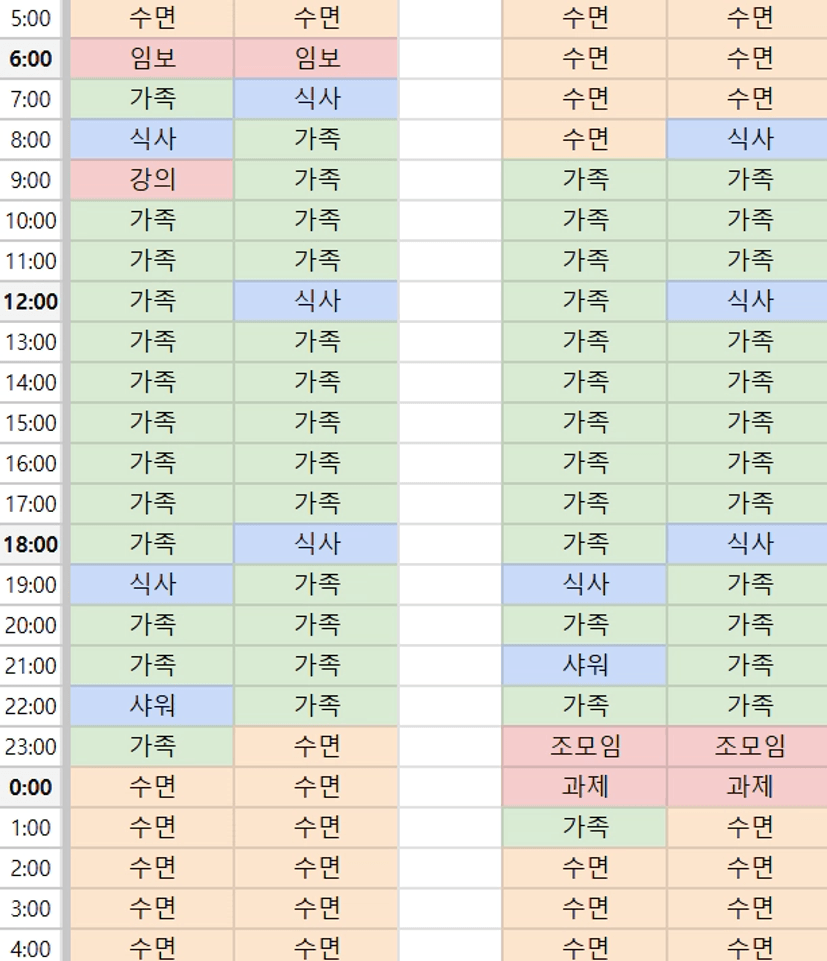
Task: Click the 8:00 time label
Action: (x=31, y=140)
